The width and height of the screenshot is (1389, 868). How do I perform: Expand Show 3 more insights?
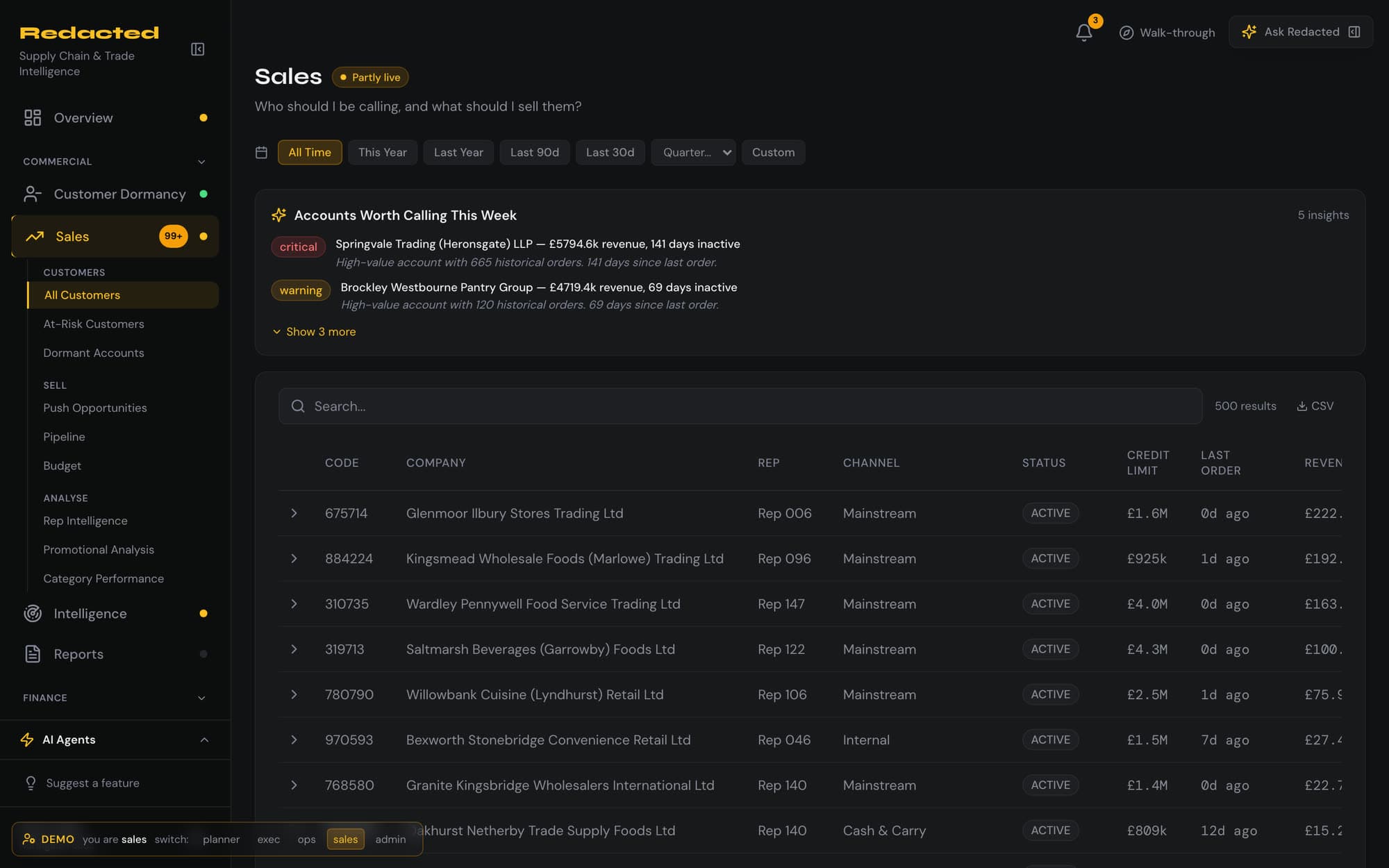point(314,332)
